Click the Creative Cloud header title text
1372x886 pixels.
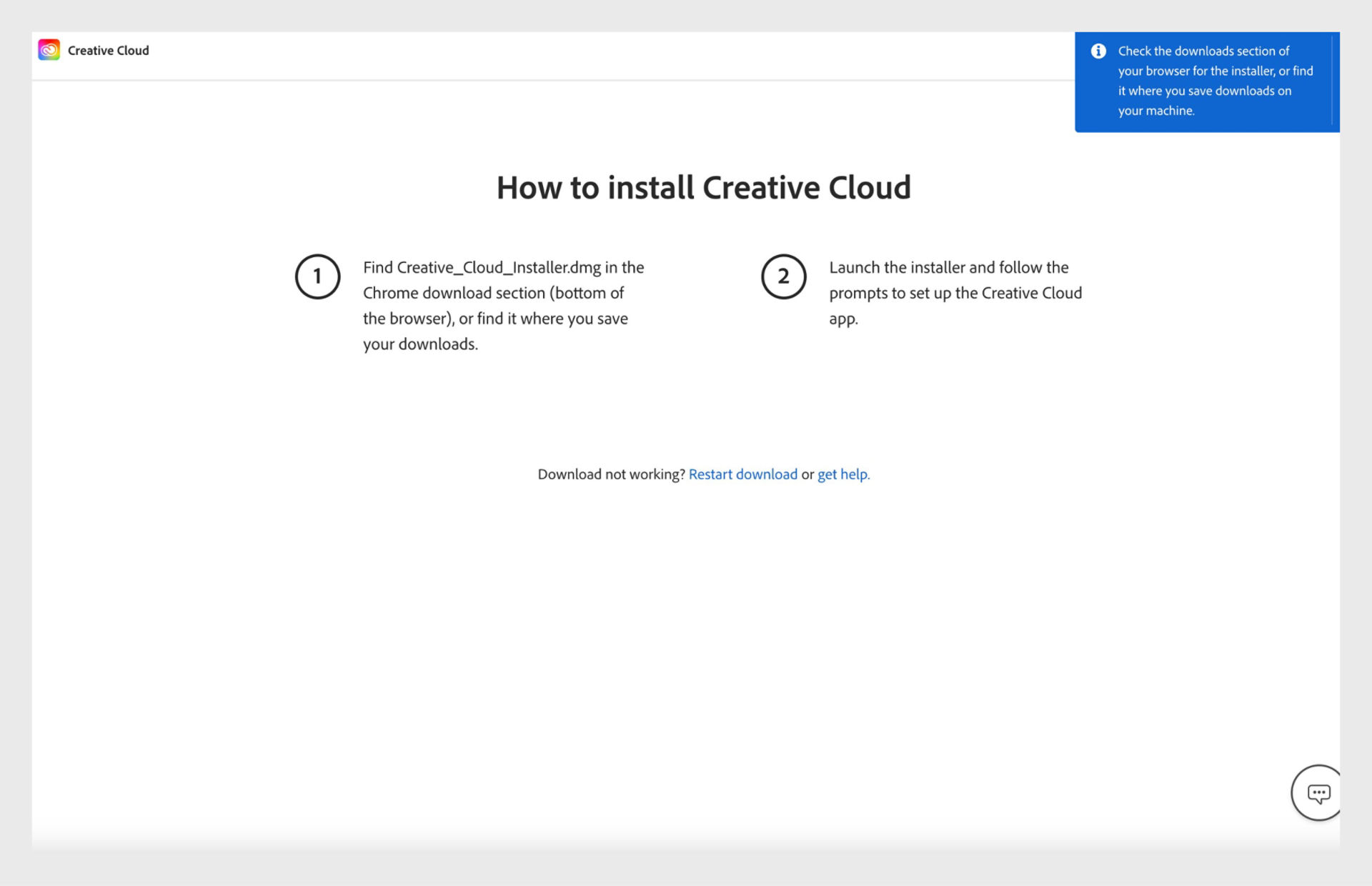click(x=109, y=51)
